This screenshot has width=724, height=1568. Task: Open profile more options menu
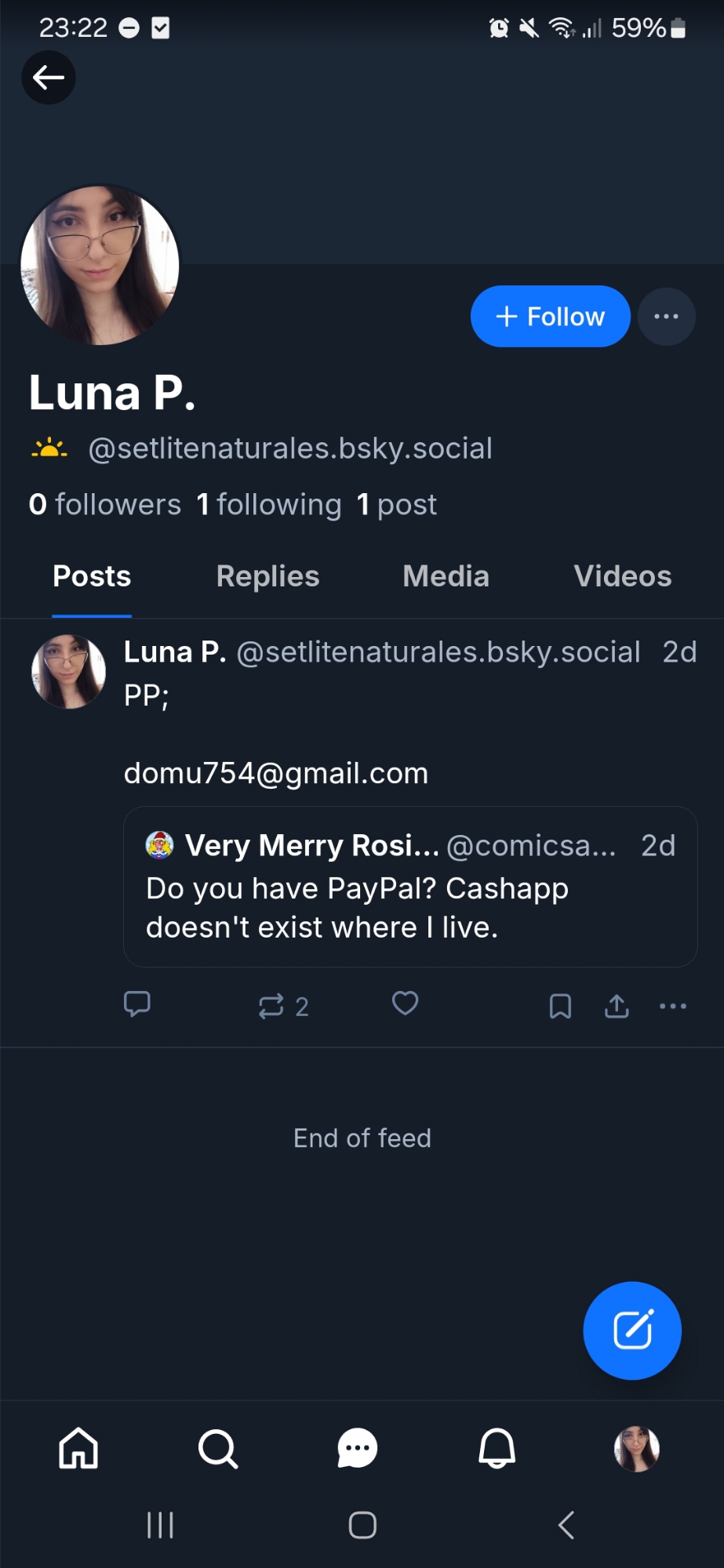click(x=666, y=317)
